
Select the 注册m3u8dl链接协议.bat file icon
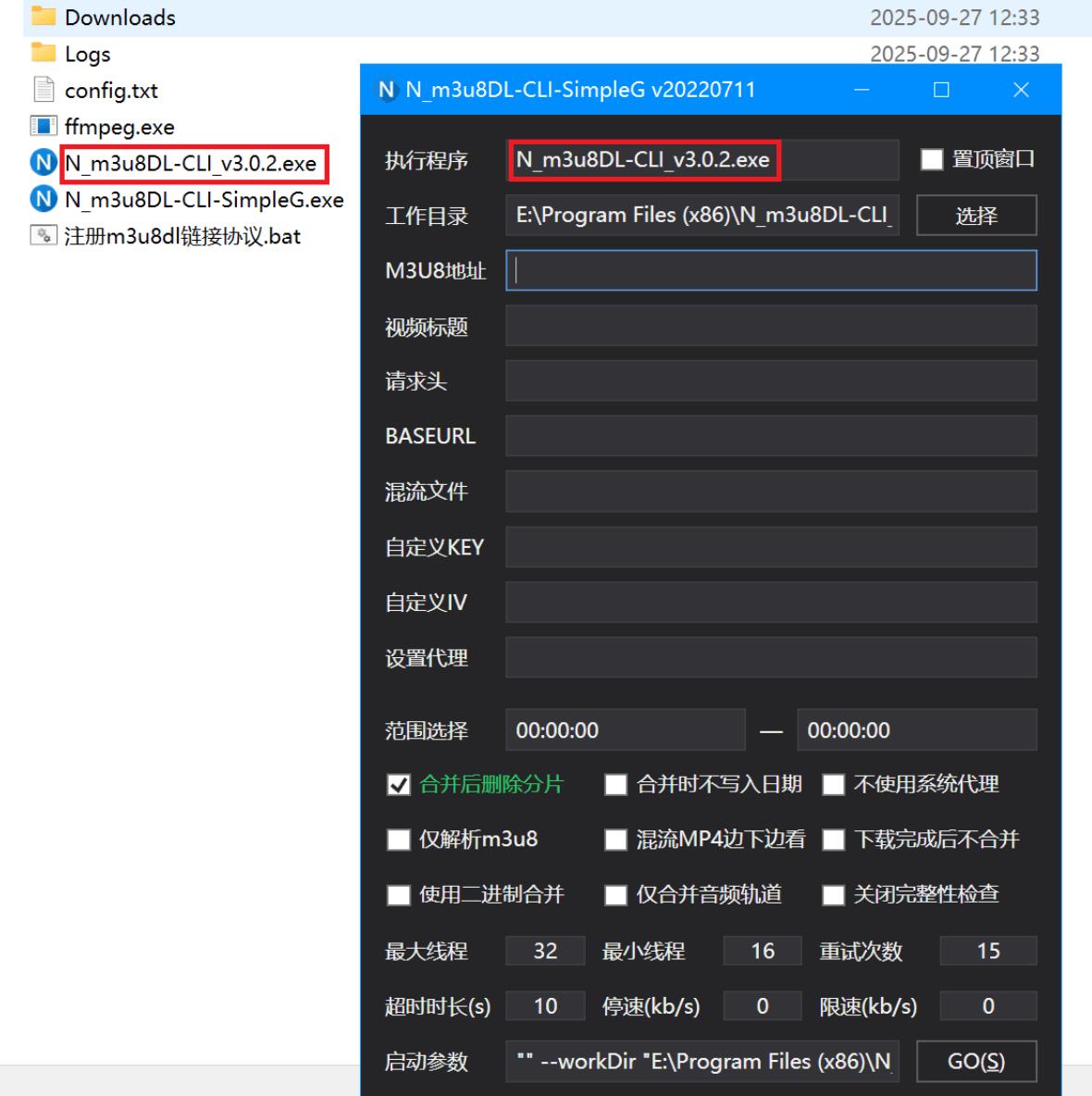pos(43,236)
